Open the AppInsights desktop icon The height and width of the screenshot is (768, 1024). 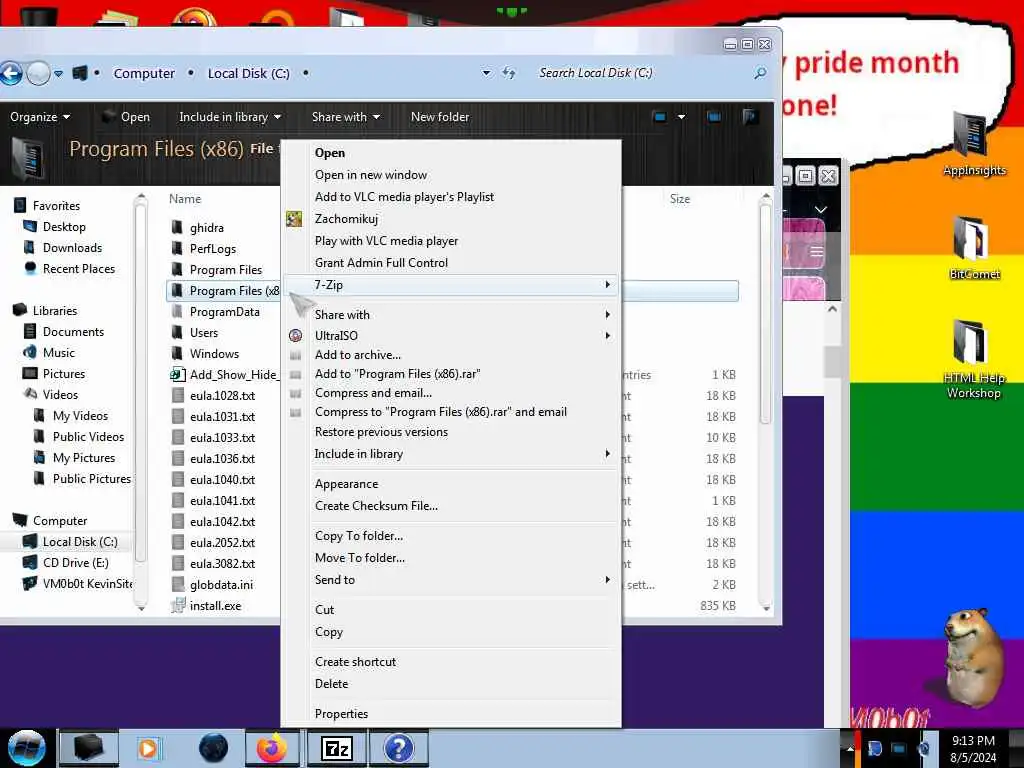click(973, 144)
